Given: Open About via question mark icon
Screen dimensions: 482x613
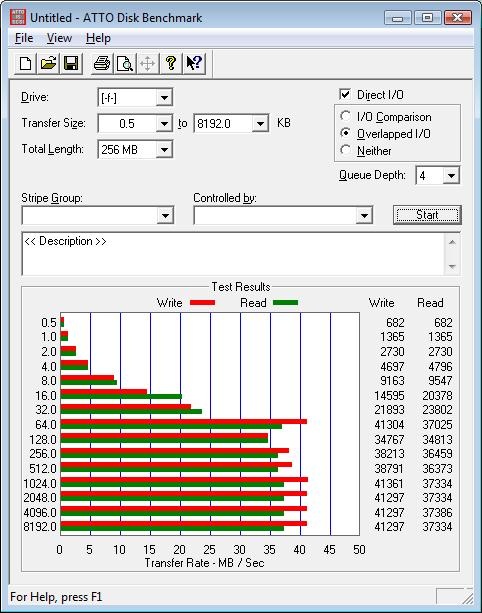Looking at the screenshot, I should coord(170,63).
